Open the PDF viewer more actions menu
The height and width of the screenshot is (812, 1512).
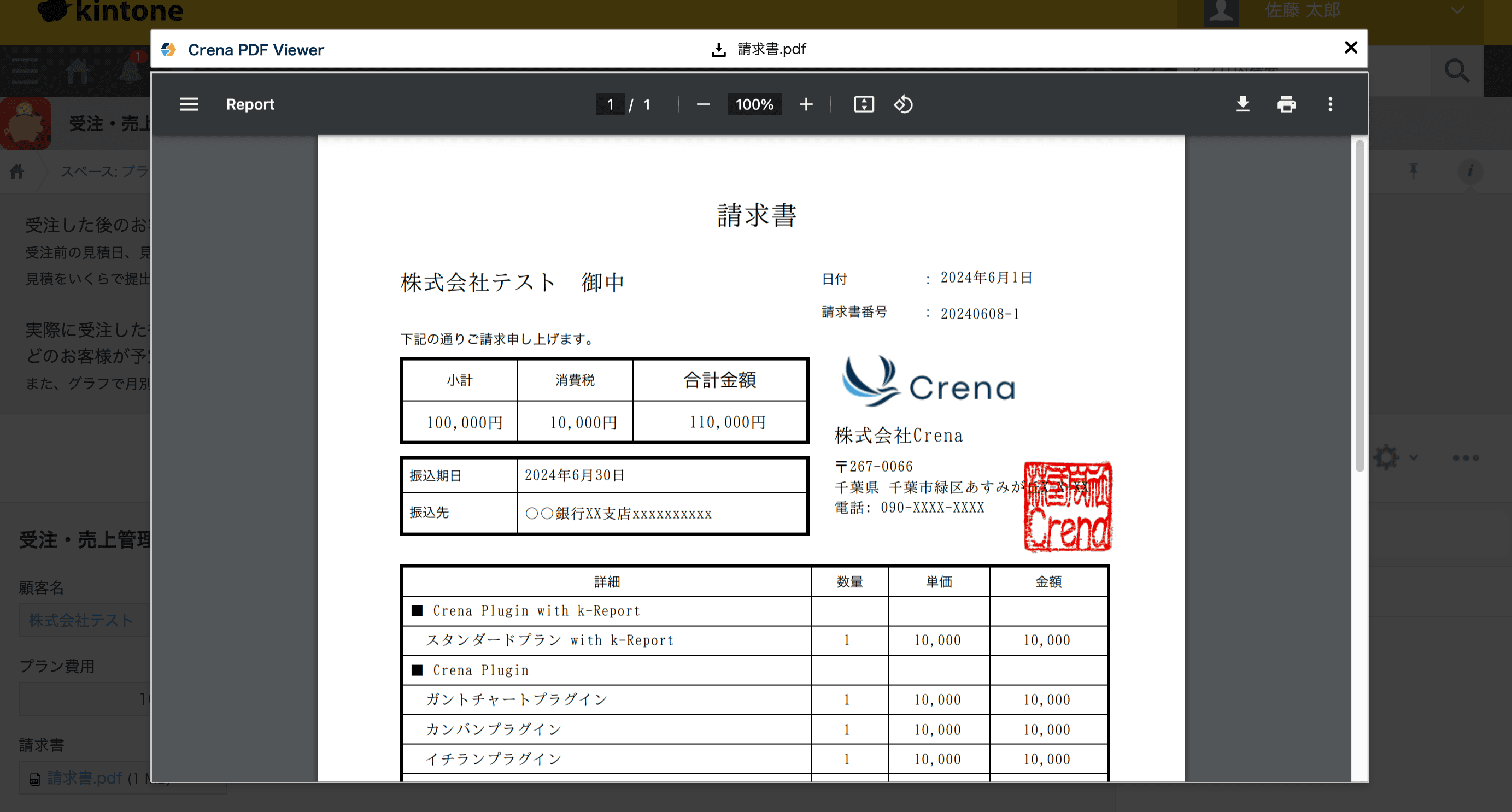1331,104
